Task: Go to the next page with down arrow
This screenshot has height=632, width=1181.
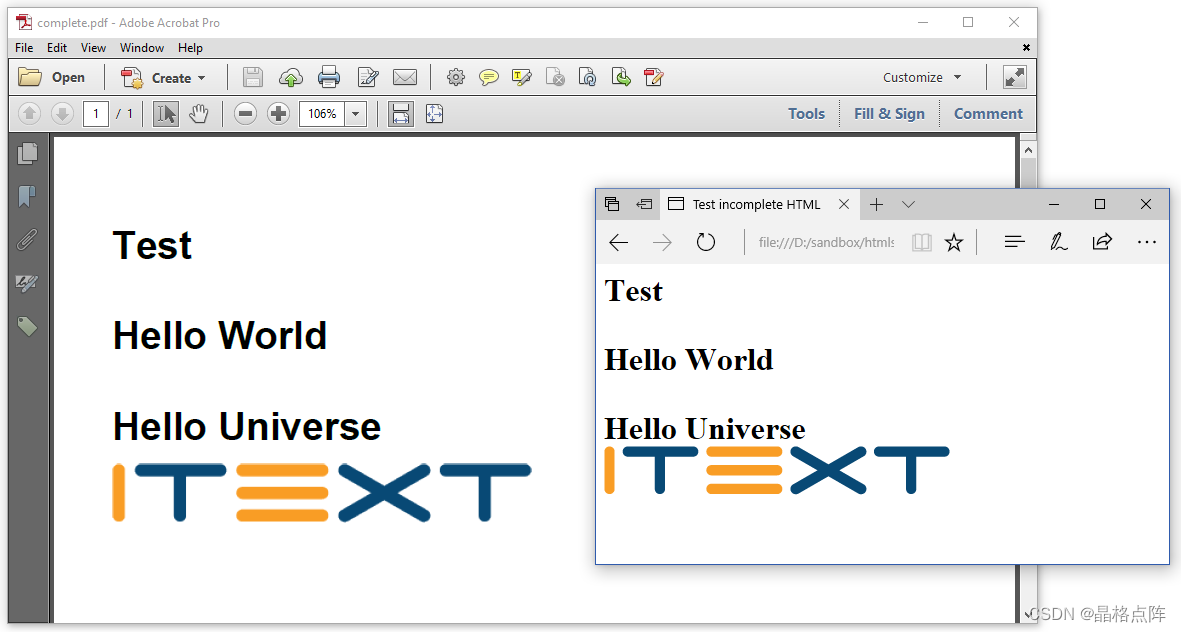Action: (x=63, y=114)
